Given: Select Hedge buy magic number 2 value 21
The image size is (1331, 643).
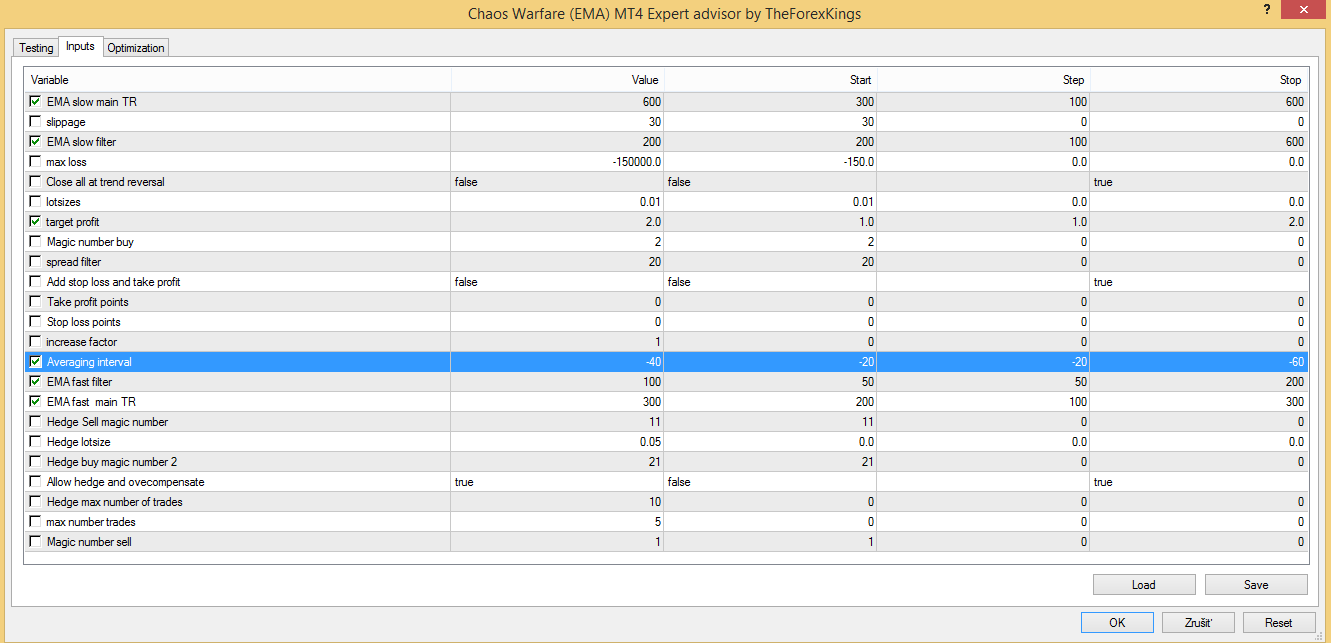Looking at the screenshot, I should (x=557, y=462).
